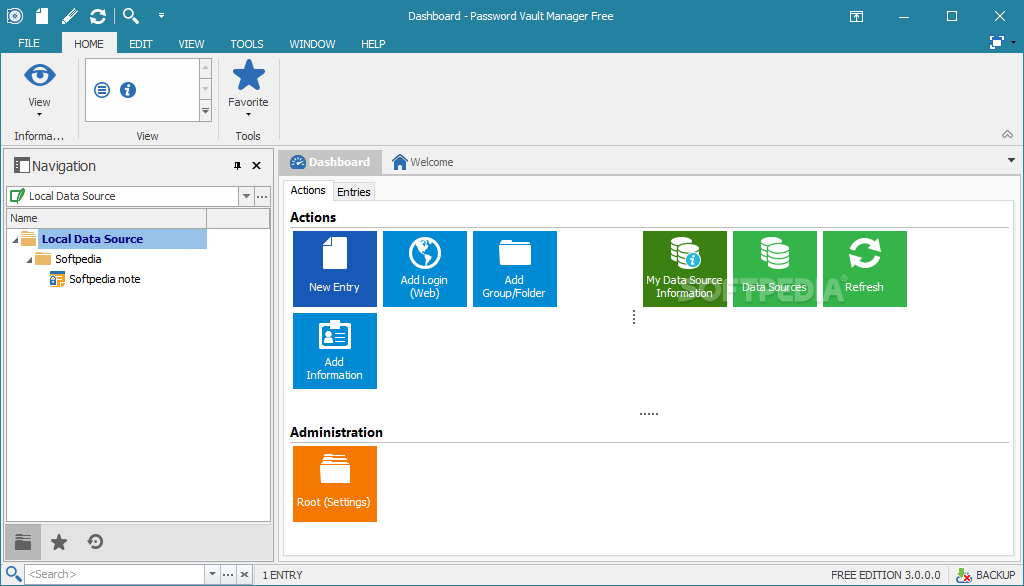The width and height of the screenshot is (1024, 586).
Task: Select the info icon in View gallery
Action: (128, 90)
